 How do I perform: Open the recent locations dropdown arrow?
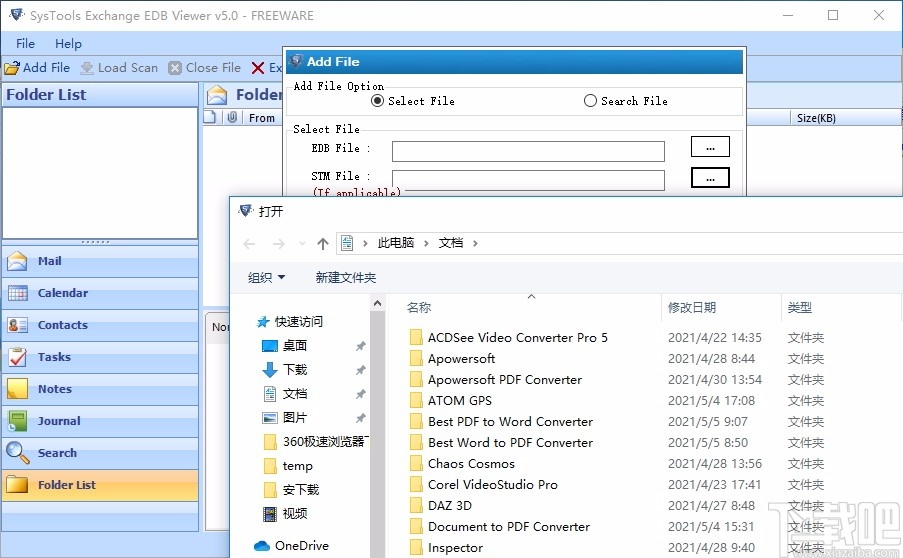[302, 244]
